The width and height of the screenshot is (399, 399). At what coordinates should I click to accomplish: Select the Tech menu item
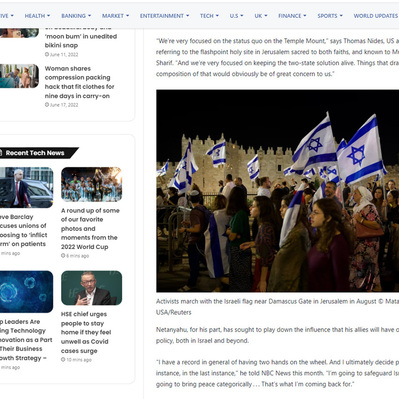pyautogui.click(x=209, y=16)
